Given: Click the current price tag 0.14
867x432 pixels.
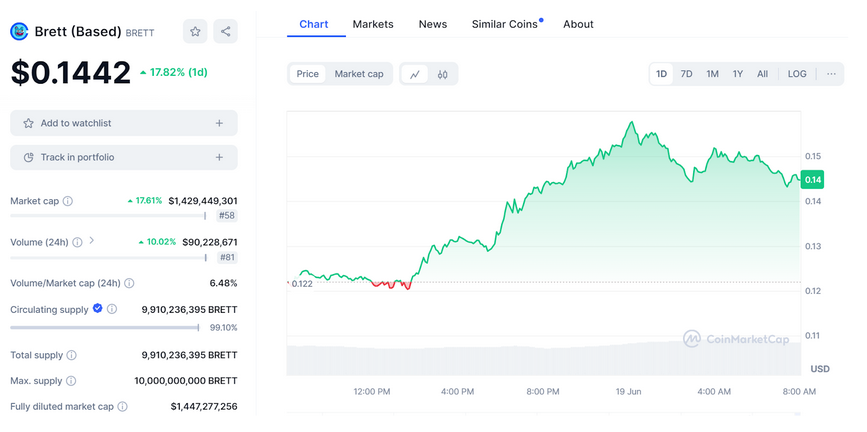Looking at the screenshot, I should pos(813,180).
